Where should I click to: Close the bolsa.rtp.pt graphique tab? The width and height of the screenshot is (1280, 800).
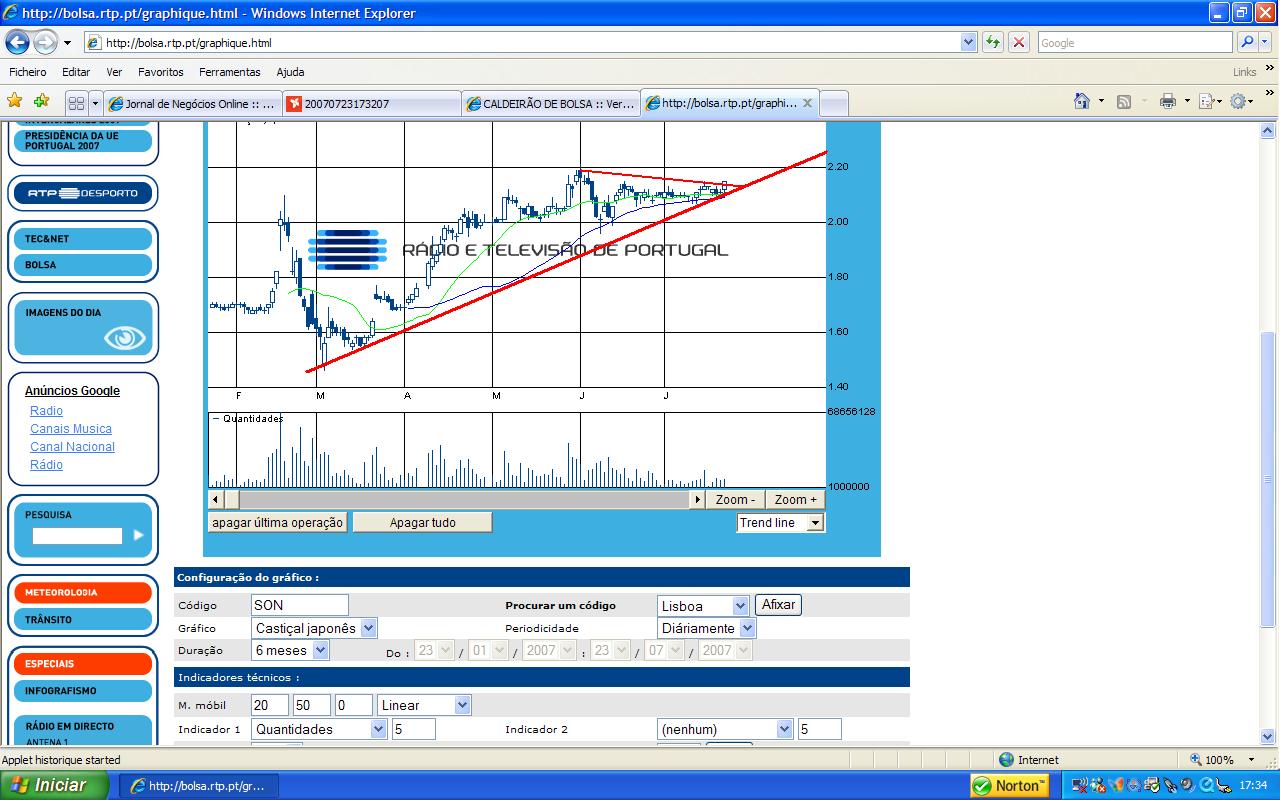coord(807,103)
